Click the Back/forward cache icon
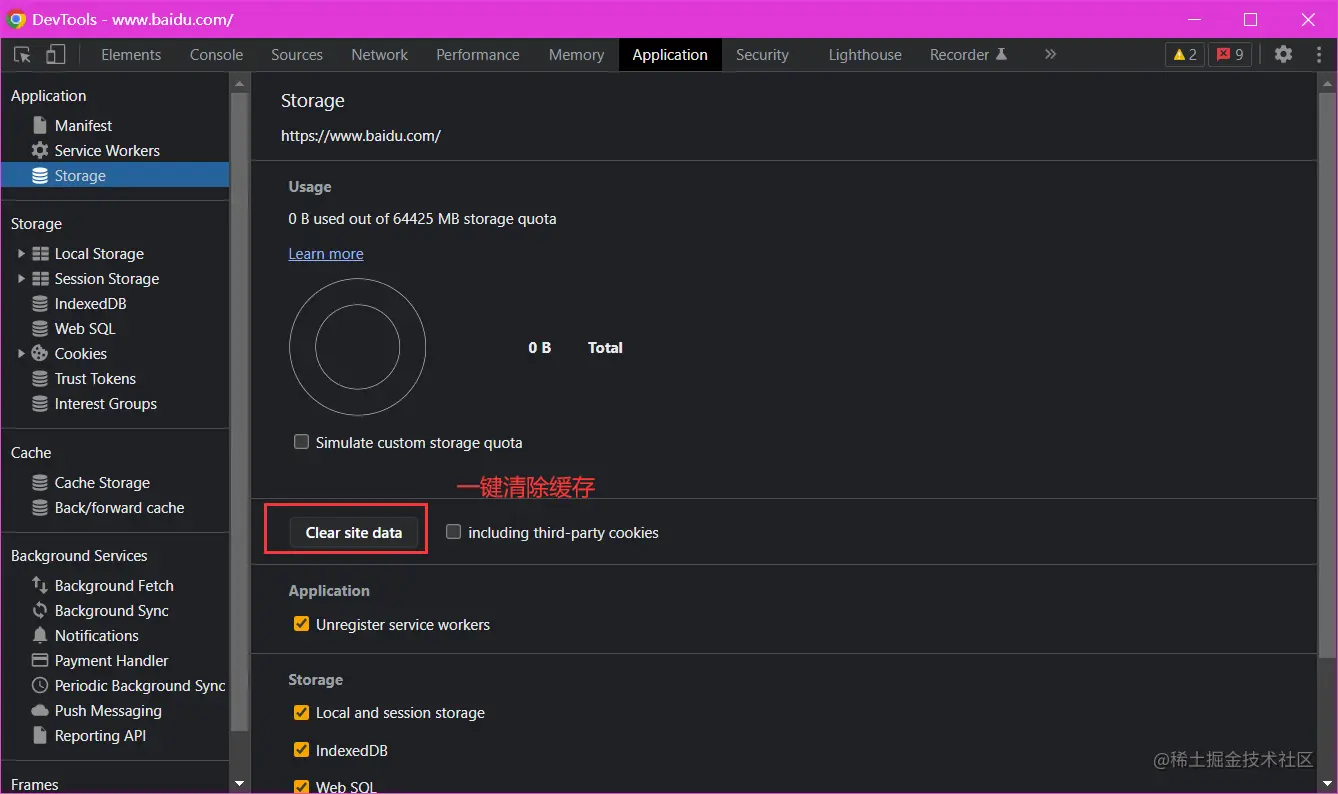 pyautogui.click(x=40, y=508)
